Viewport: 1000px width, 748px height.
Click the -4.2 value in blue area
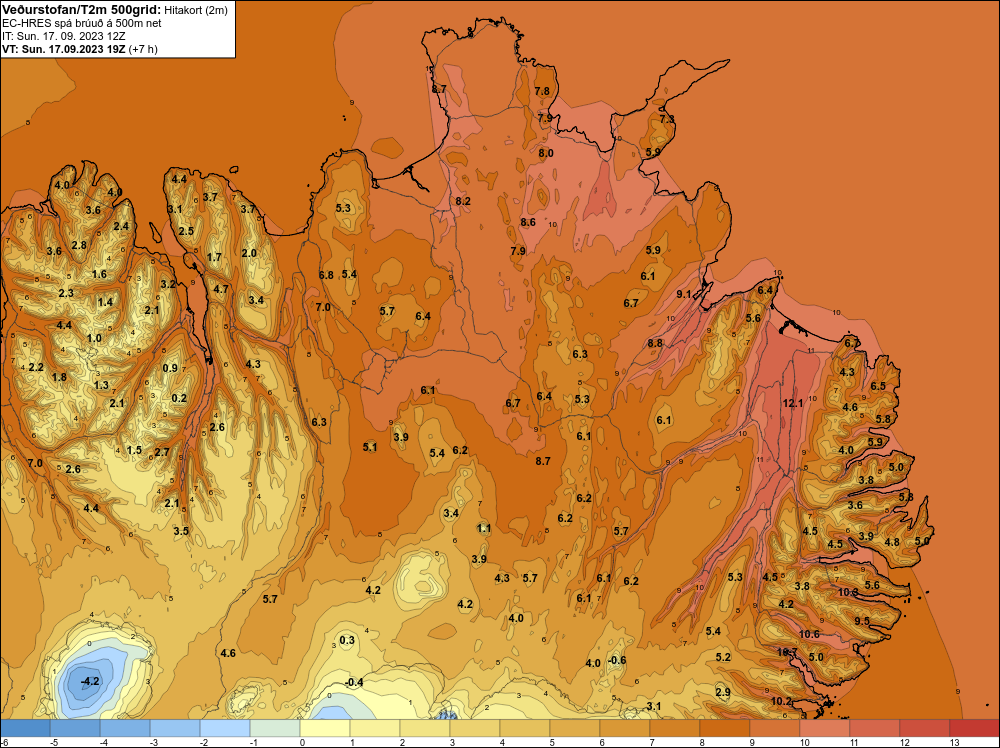coord(90,681)
